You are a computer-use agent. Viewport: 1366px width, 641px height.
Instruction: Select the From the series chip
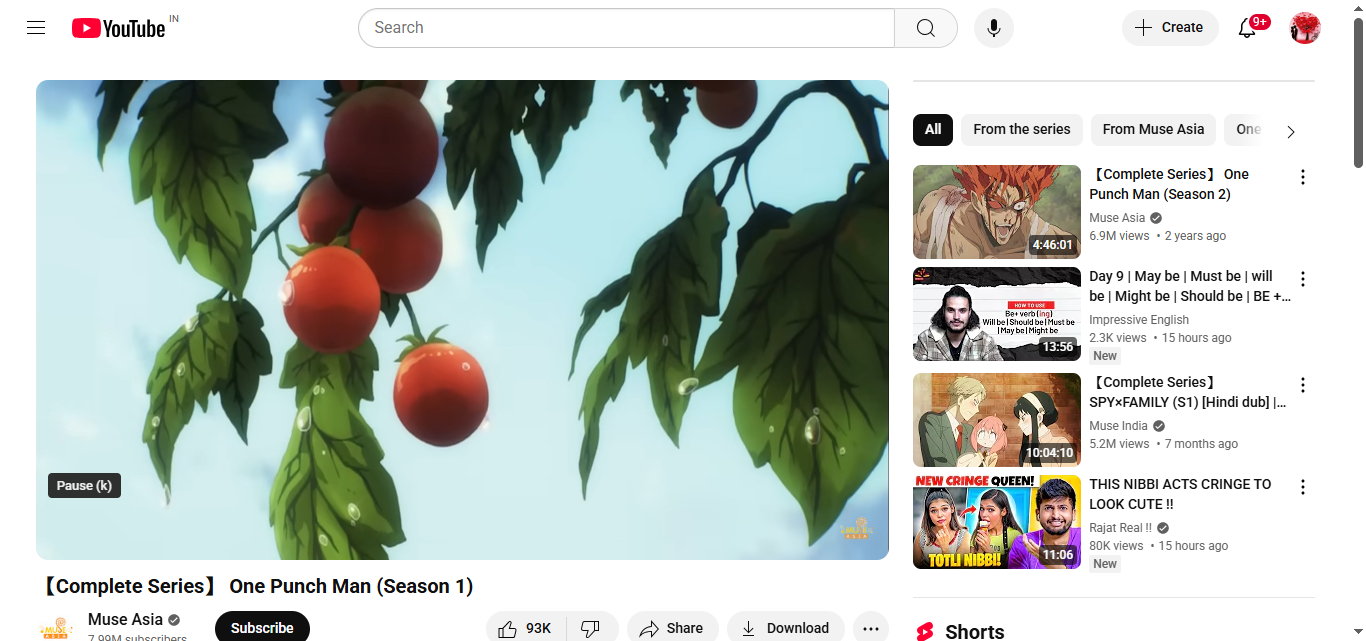1022,129
